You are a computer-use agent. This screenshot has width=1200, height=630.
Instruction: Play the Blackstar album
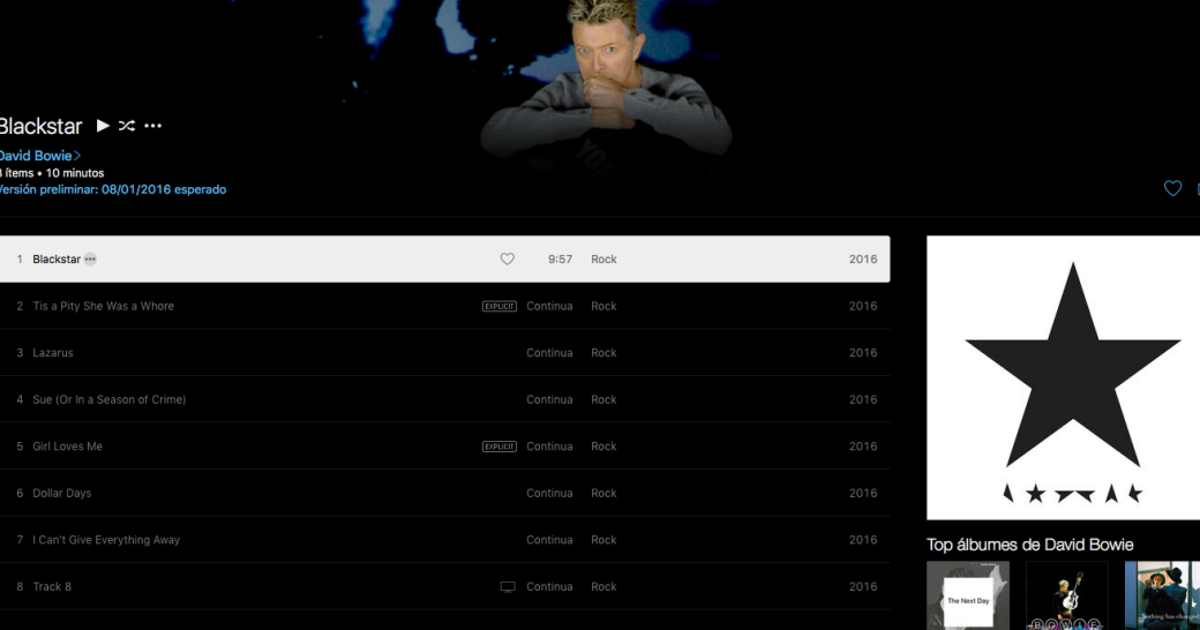[103, 126]
